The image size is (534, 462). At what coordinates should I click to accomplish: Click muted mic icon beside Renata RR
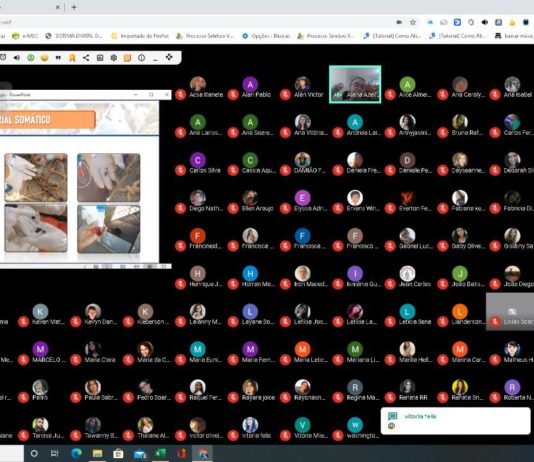click(390, 397)
